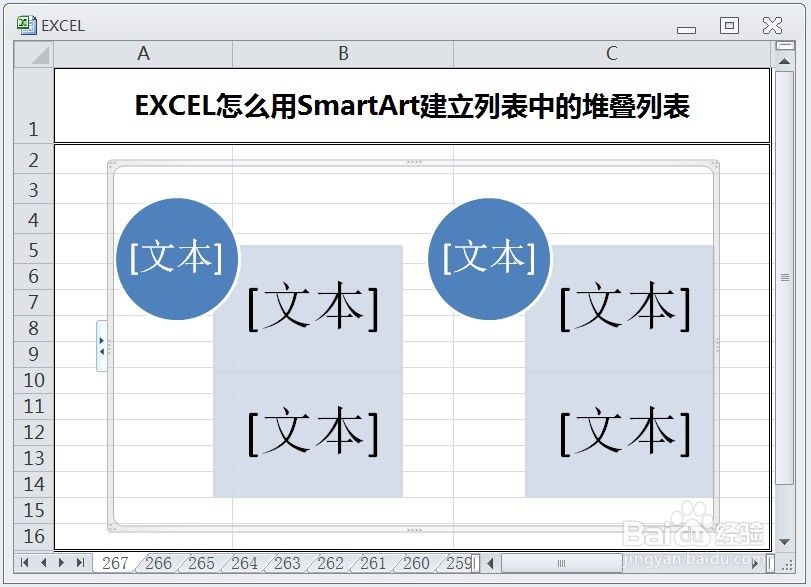
Task: Click the horizontal scrollbar thumb
Action: [562, 563]
